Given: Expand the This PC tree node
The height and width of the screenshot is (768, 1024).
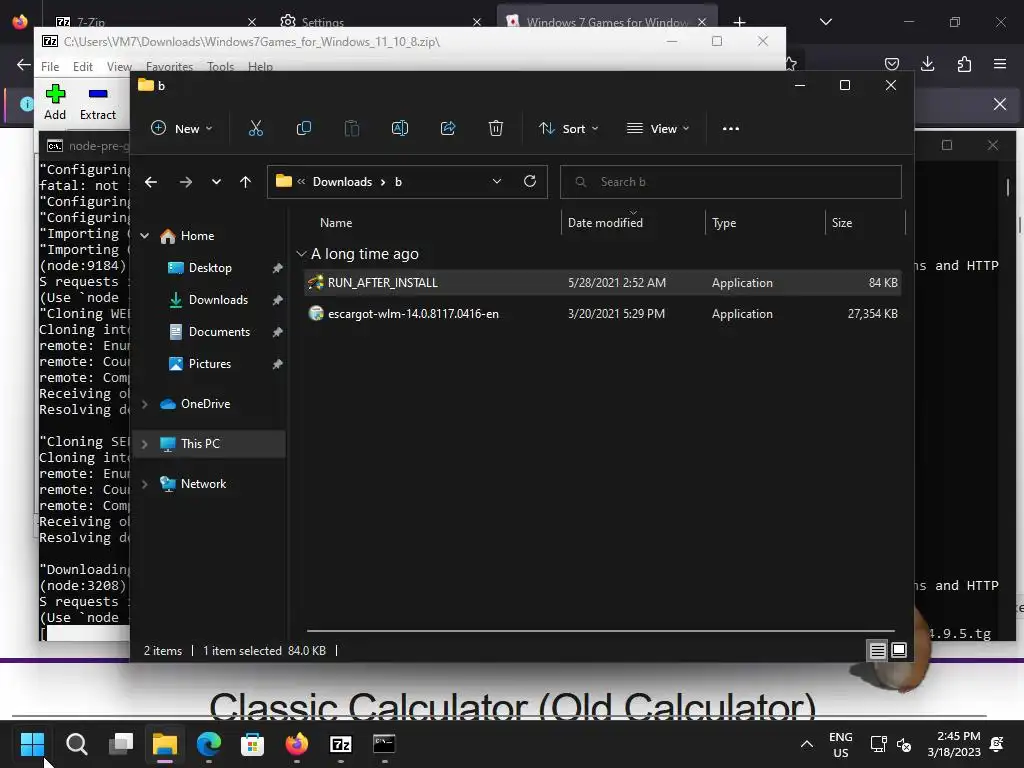Looking at the screenshot, I should pyautogui.click(x=145, y=444).
